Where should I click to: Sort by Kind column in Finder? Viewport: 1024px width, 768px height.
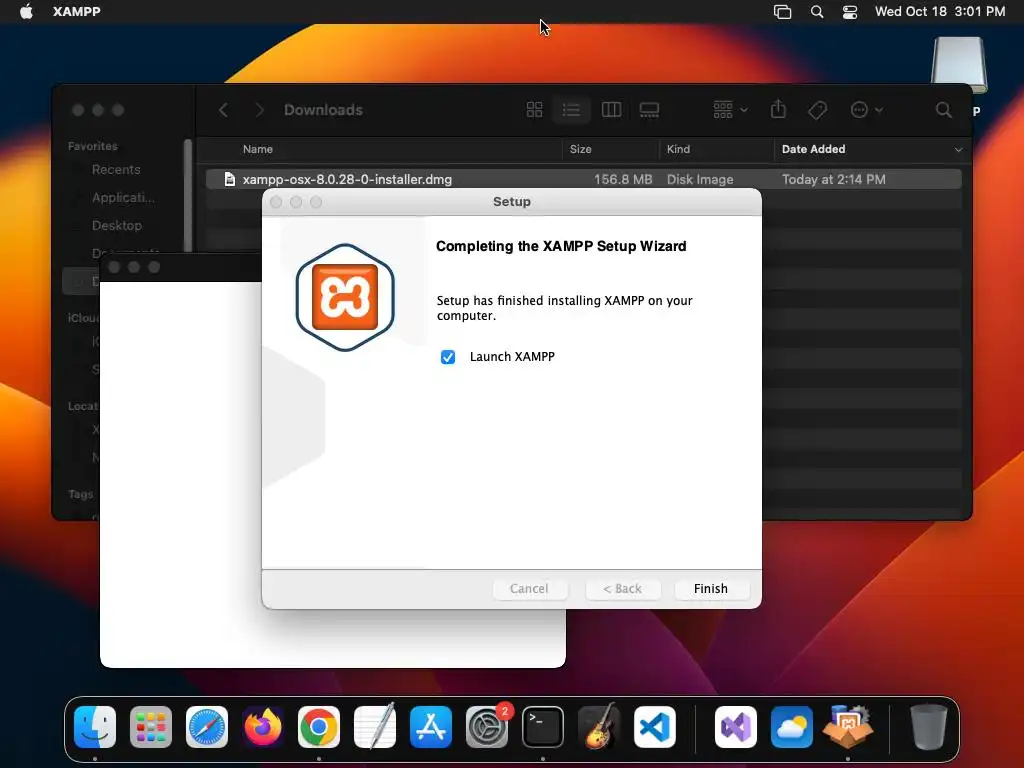[678, 149]
